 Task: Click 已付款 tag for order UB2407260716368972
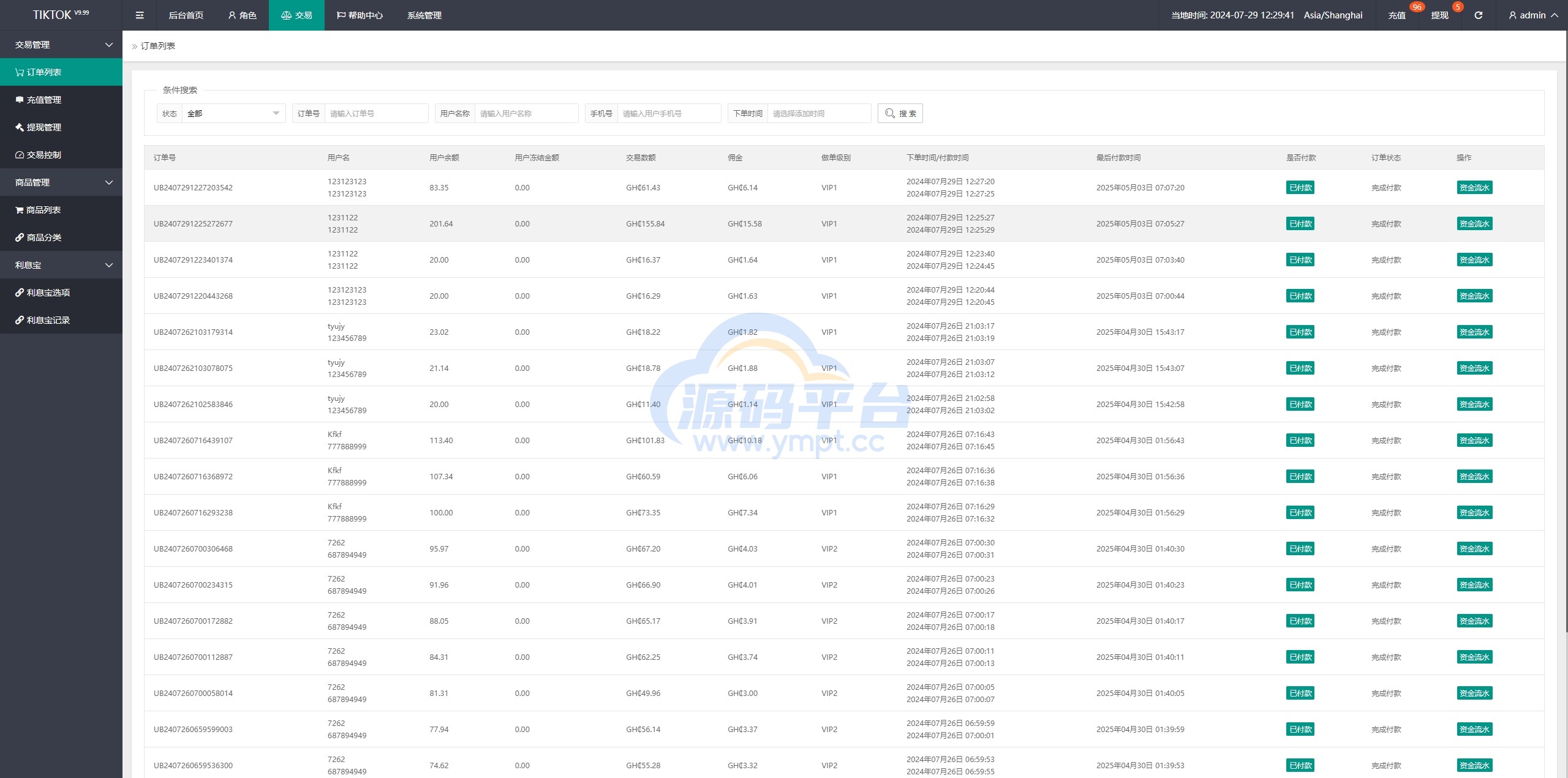[1300, 476]
